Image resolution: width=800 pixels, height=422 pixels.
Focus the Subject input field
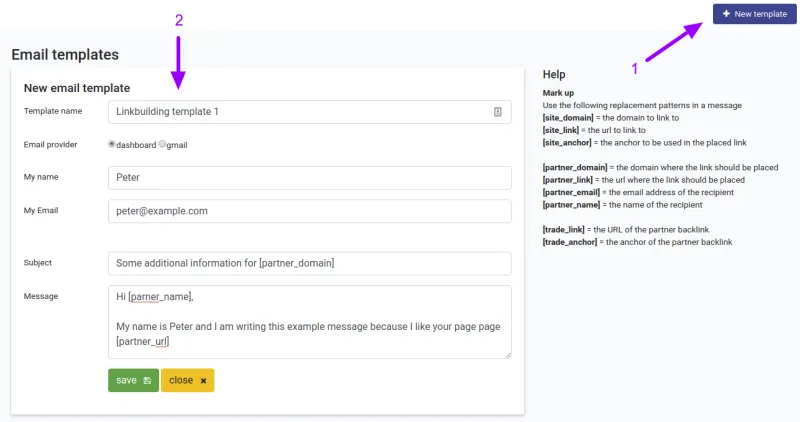tap(310, 263)
